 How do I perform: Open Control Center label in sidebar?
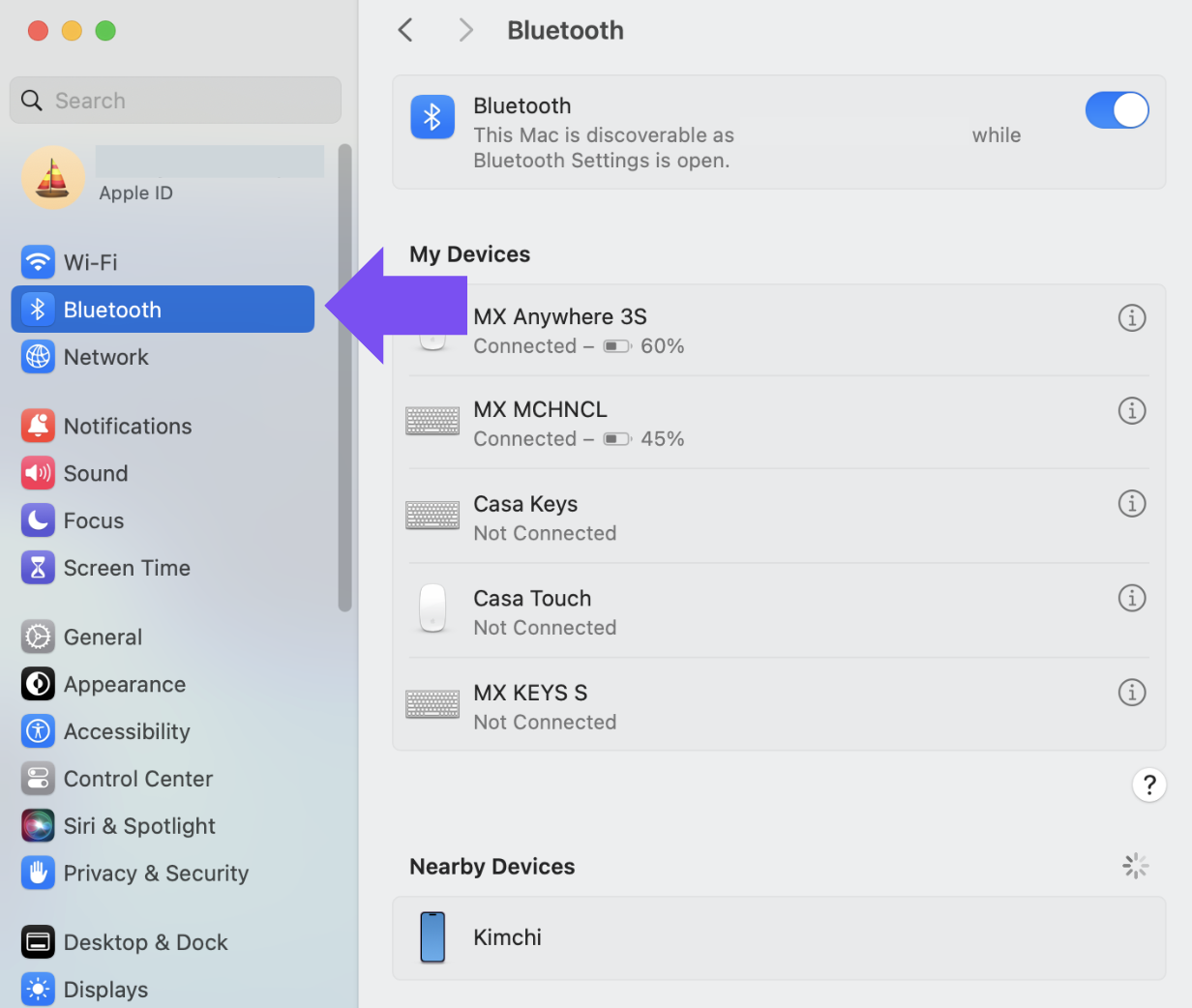(138, 779)
